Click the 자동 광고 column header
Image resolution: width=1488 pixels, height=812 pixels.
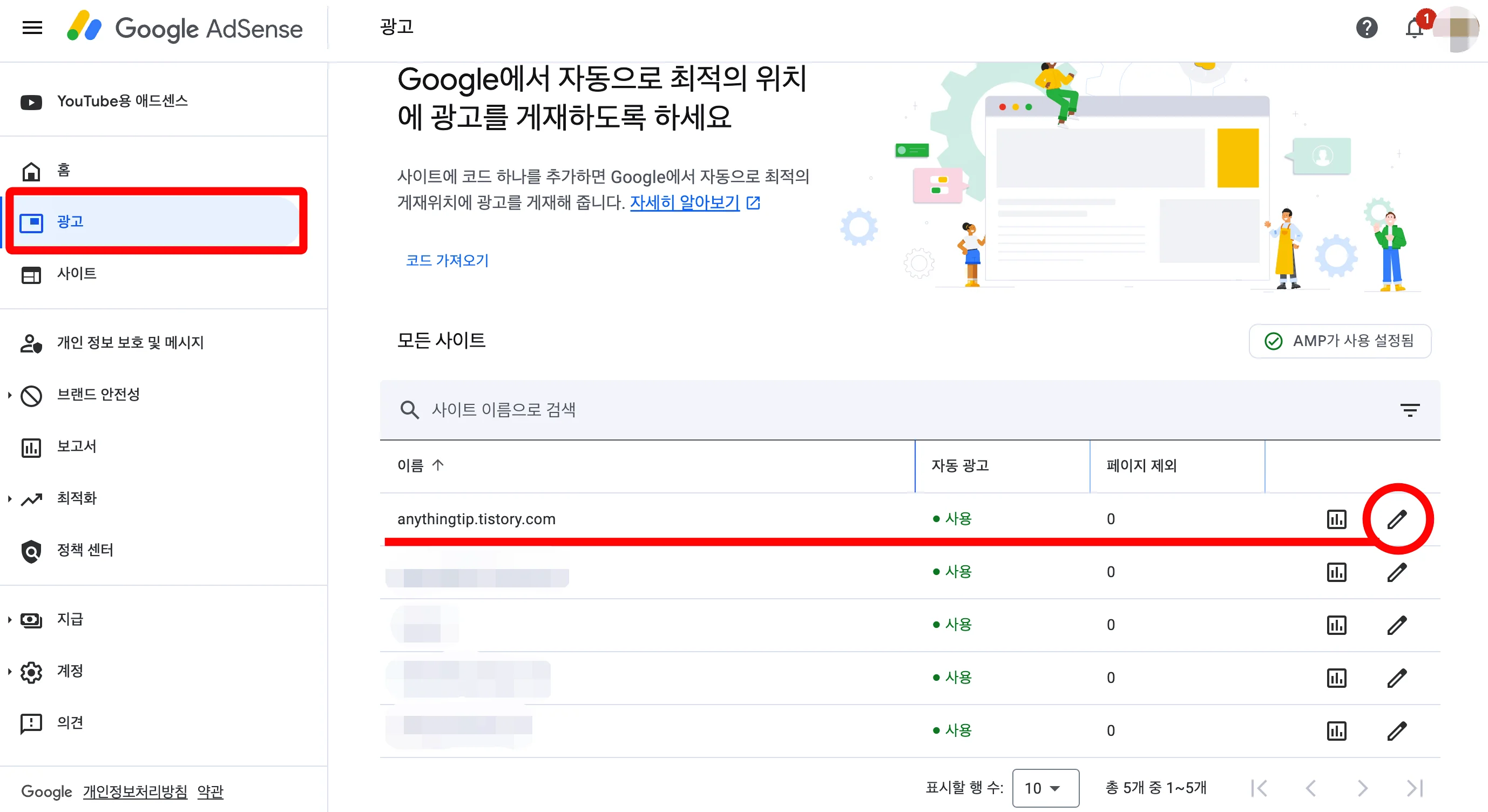click(x=959, y=465)
